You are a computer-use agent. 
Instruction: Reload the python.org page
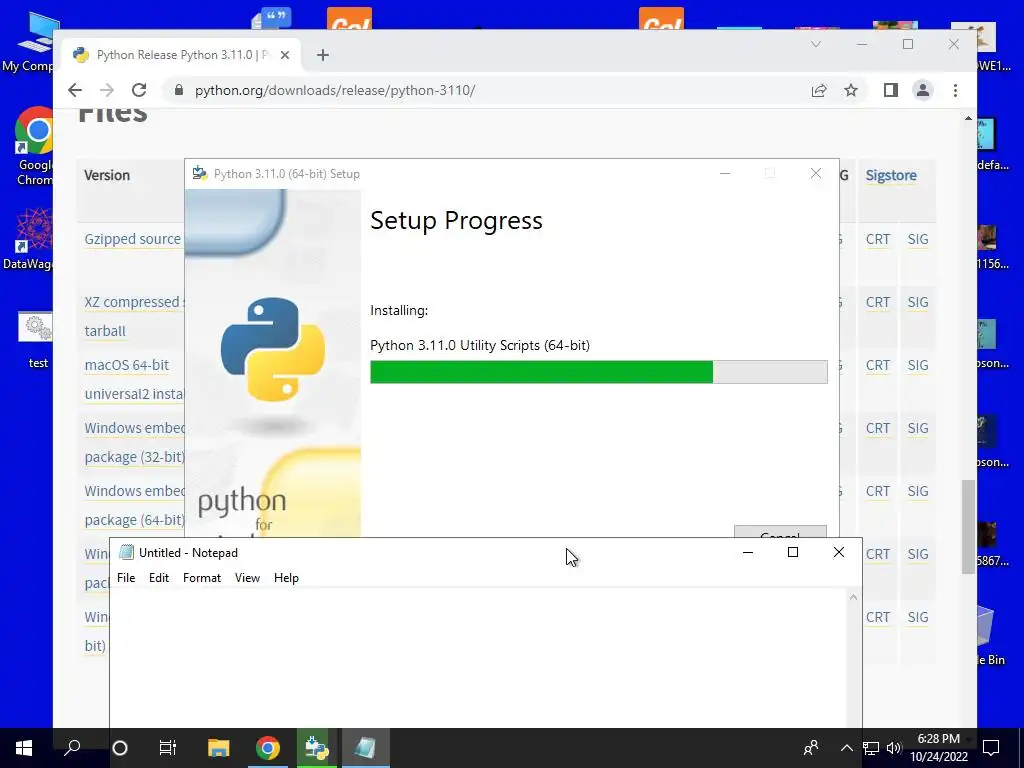tap(138, 90)
